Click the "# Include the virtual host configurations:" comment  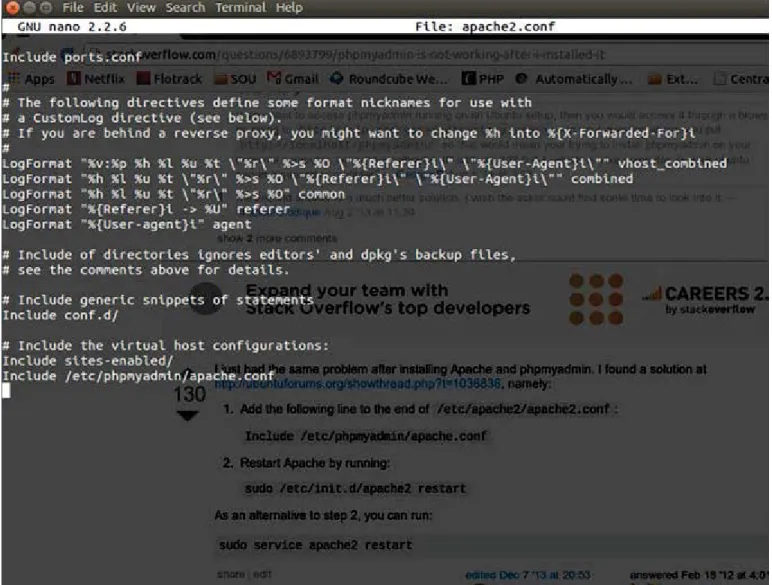coord(165,346)
